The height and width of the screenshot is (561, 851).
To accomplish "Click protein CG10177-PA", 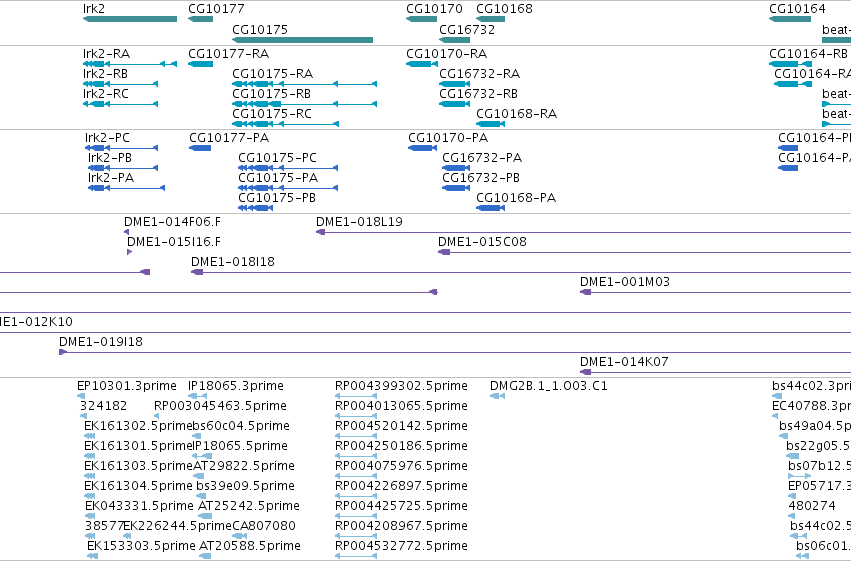I will tap(200, 148).
